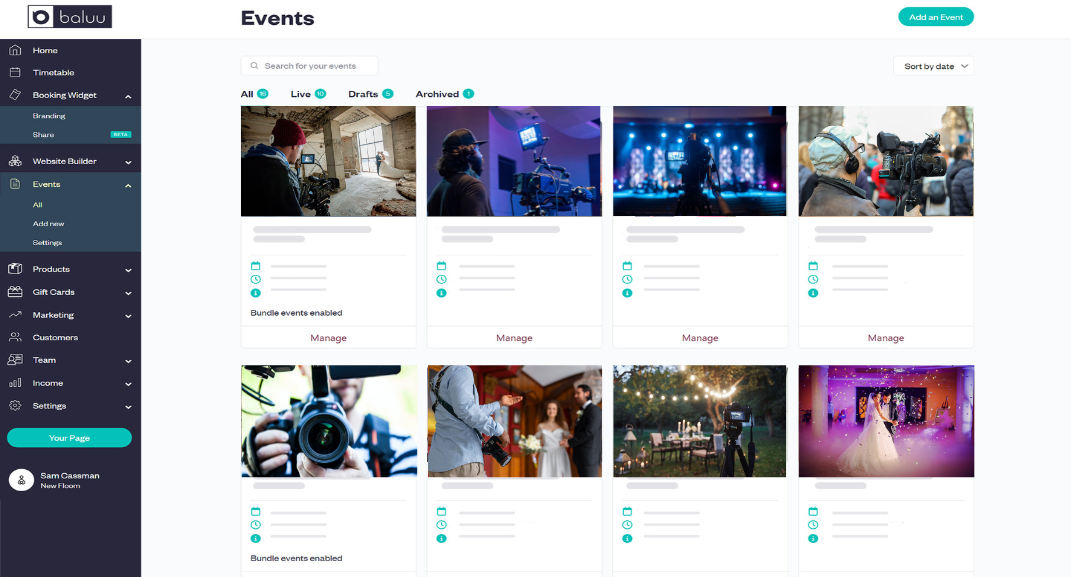This screenshot has height=577, width=1073.
Task: Click the baluu logo
Action: pyautogui.click(x=69, y=17)
